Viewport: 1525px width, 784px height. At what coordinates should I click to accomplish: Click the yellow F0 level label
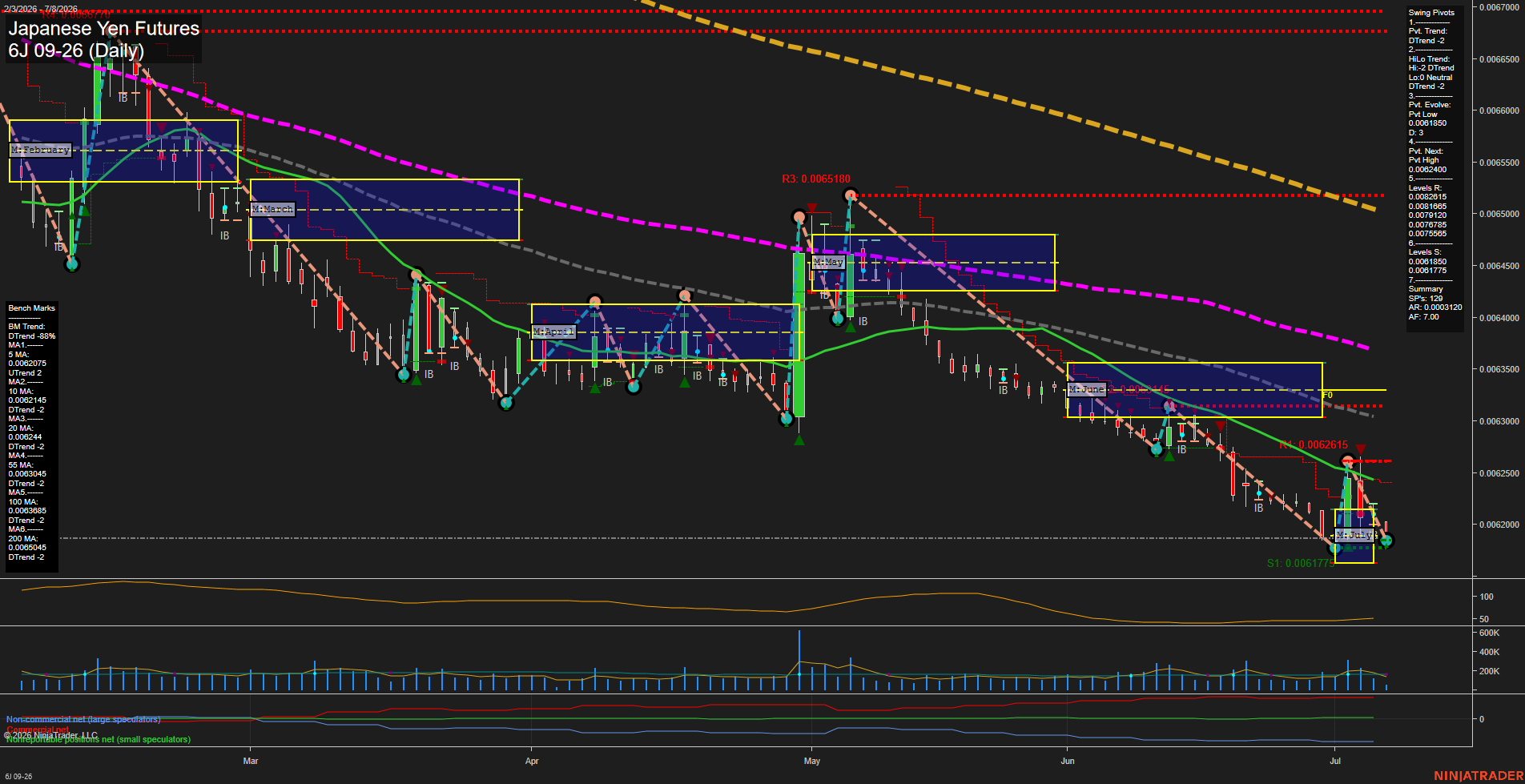(1327, 396)
